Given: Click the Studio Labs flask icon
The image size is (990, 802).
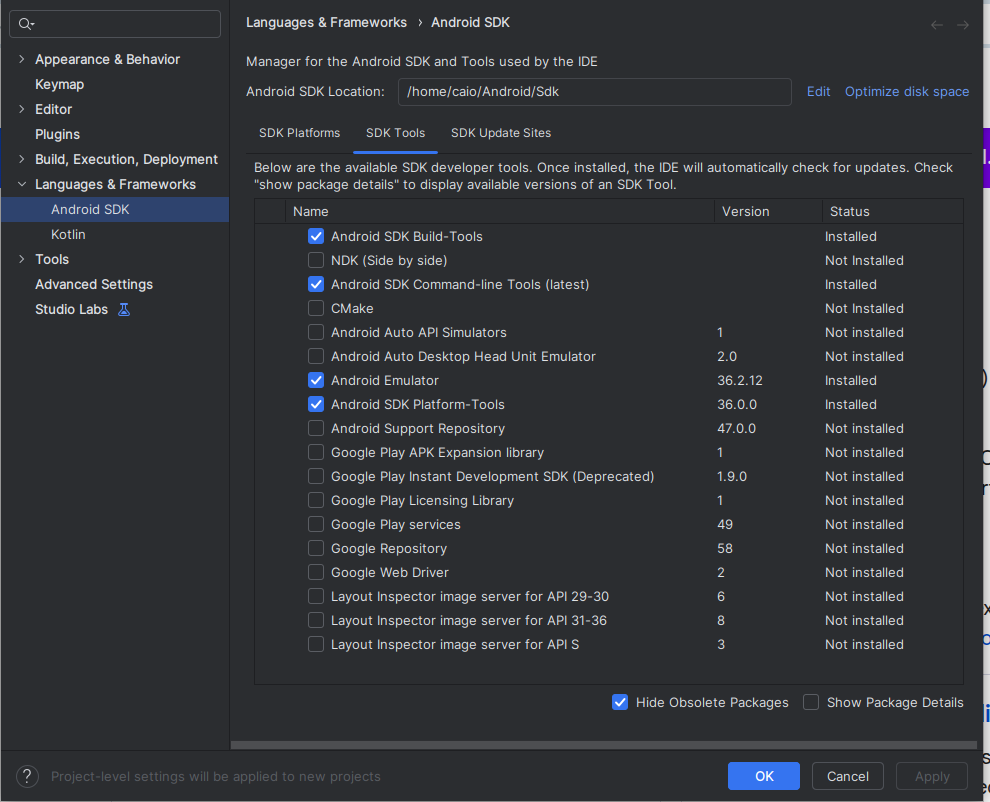Looking at the screenshot, I should click(124, 309).
